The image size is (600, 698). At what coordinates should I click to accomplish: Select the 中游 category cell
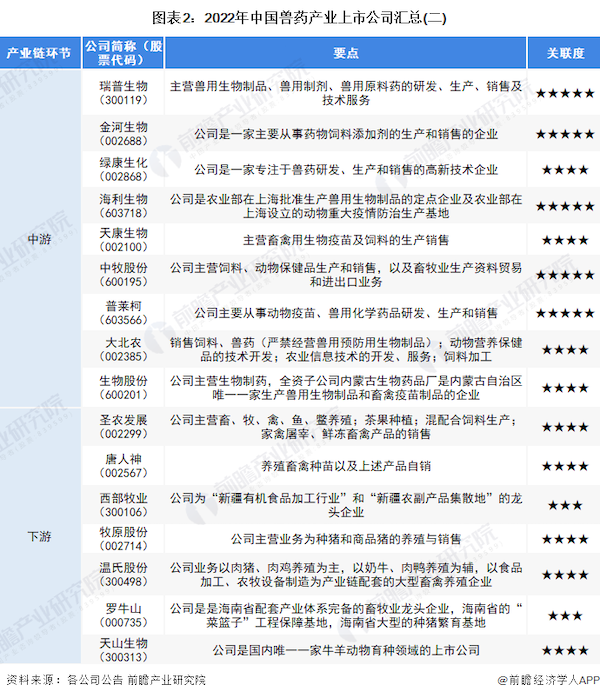coord(40,239)
